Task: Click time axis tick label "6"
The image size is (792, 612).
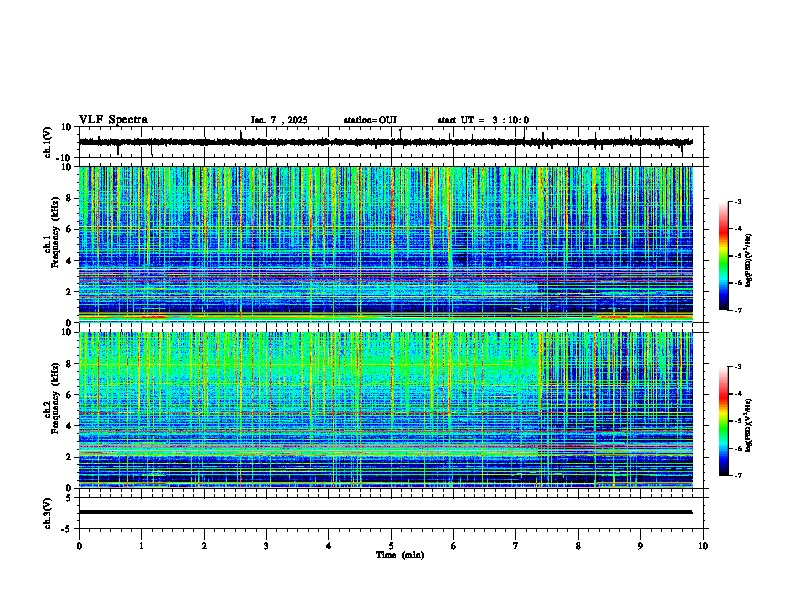Action: click(x=454, y=546)
